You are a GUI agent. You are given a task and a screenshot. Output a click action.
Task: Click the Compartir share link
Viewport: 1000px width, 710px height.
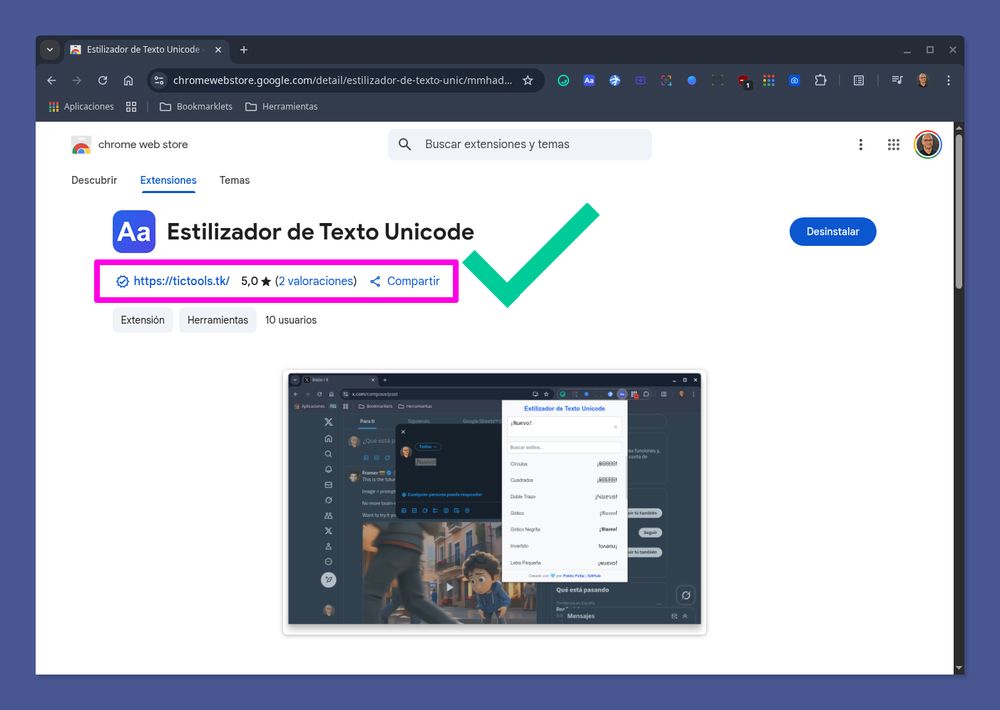click(x=405, y=281)
